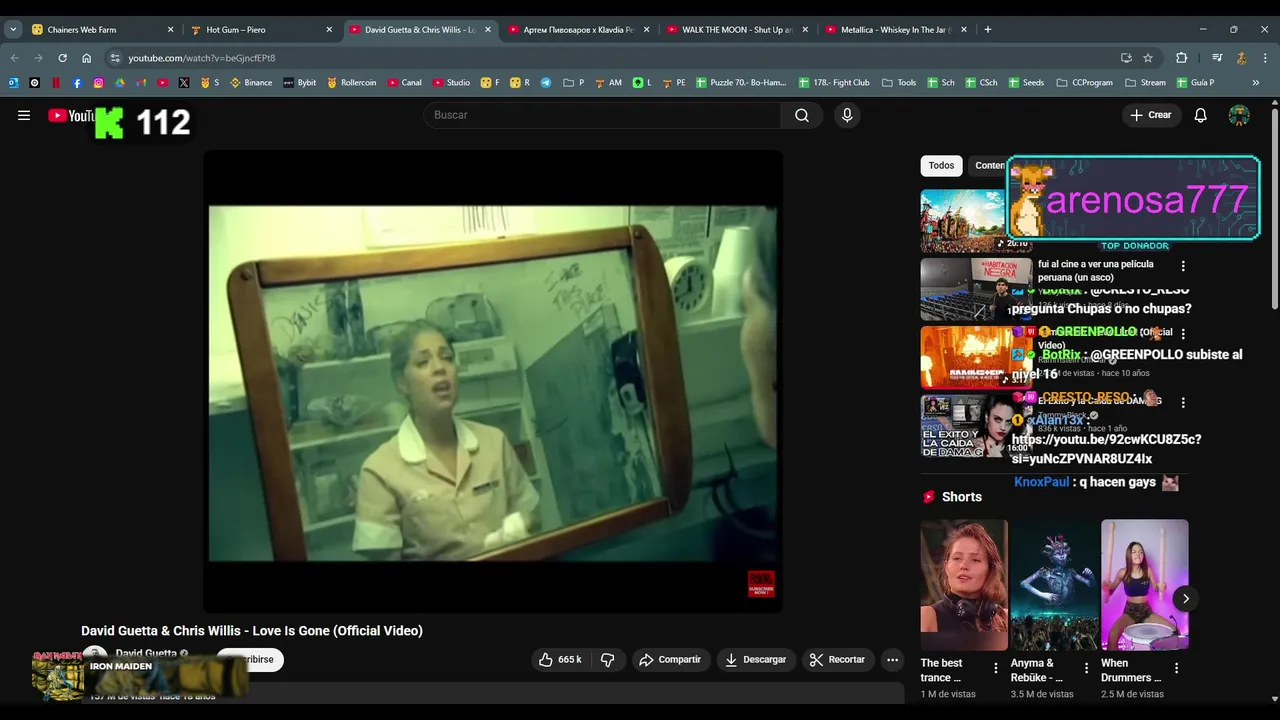Open Chrome three-dot menu
This screenshot has height=720, width=1280.
coord(1265,58)
